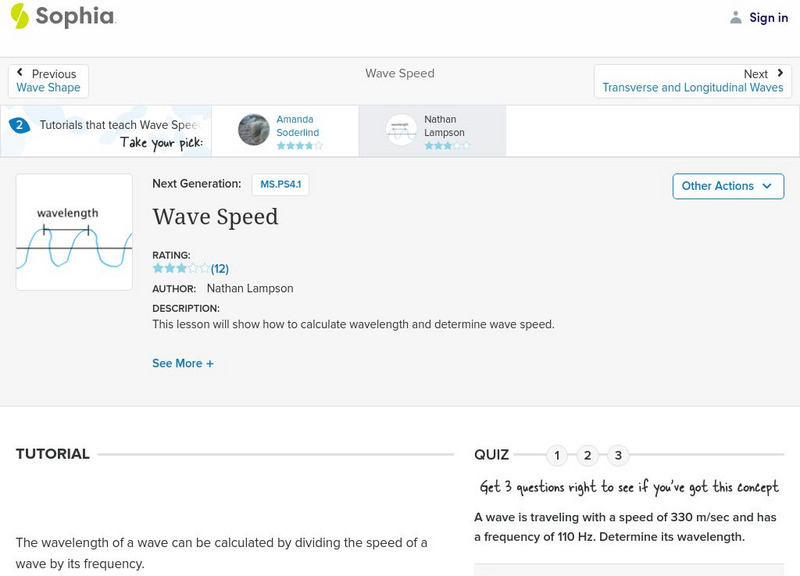This screenshot has height=576, width=800.
Task: Go to the Wave Shape previous lesson
Action: point(48,88)
